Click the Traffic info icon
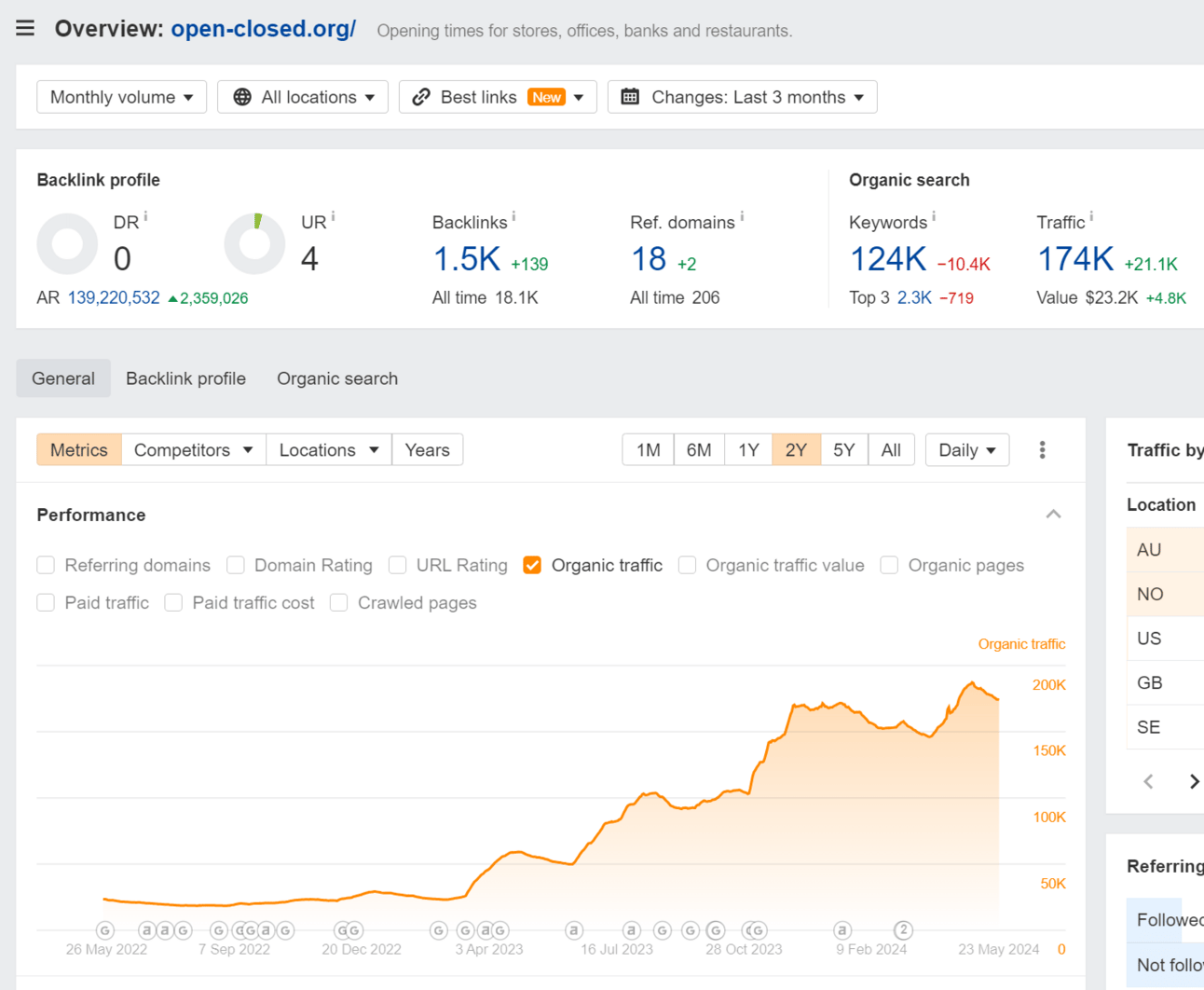The width and height of the screenshot is (1204, 990). point(1091,217)
